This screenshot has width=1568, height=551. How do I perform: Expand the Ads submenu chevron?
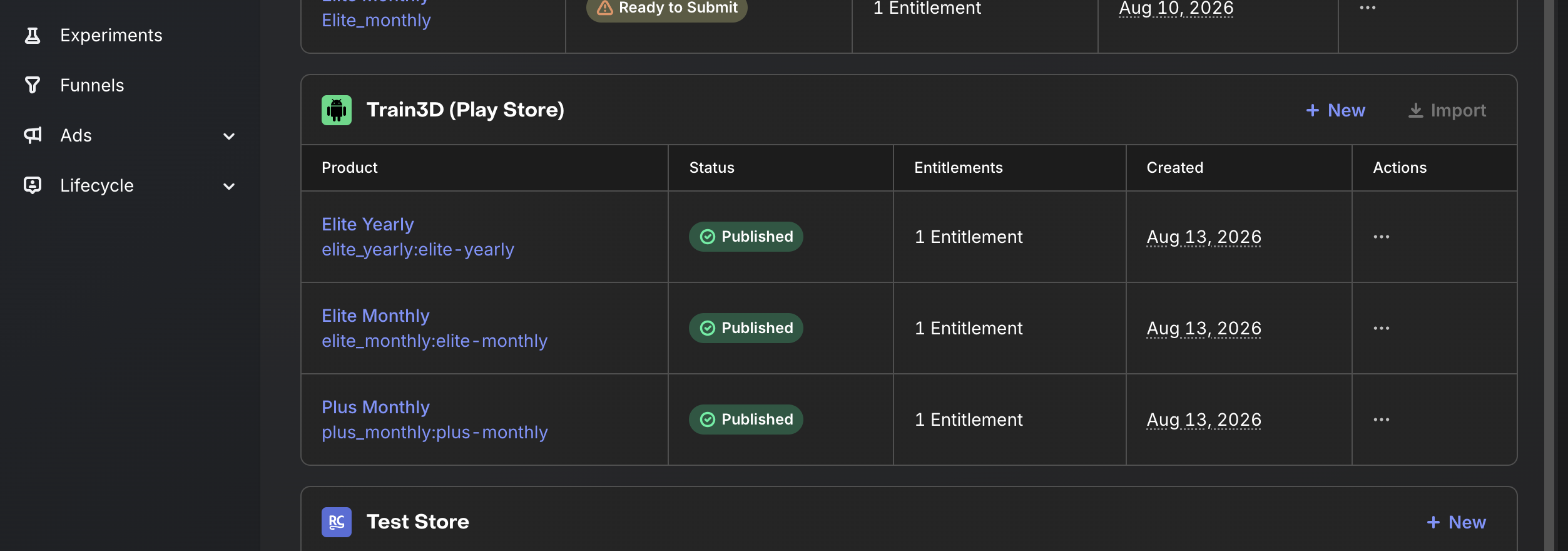tap(229, 136)
